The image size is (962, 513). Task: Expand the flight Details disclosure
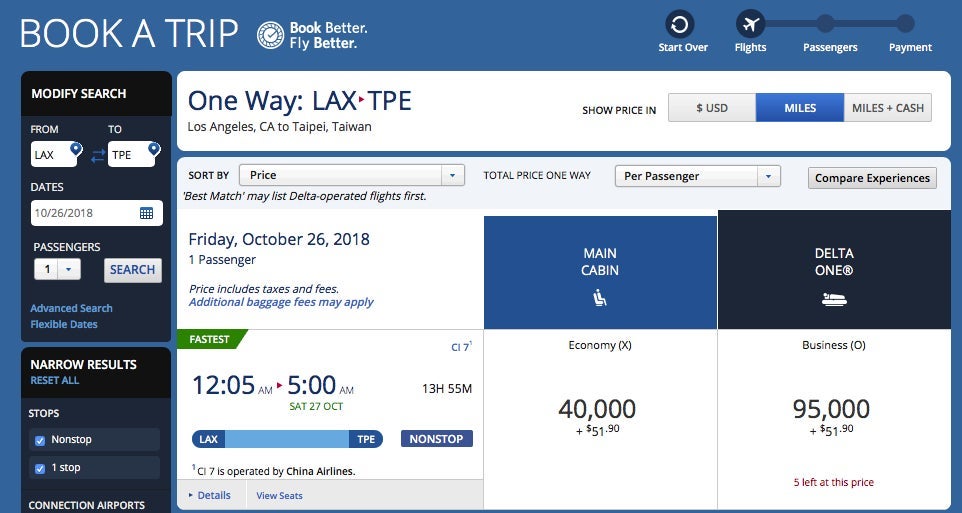(x=209, y=495)
